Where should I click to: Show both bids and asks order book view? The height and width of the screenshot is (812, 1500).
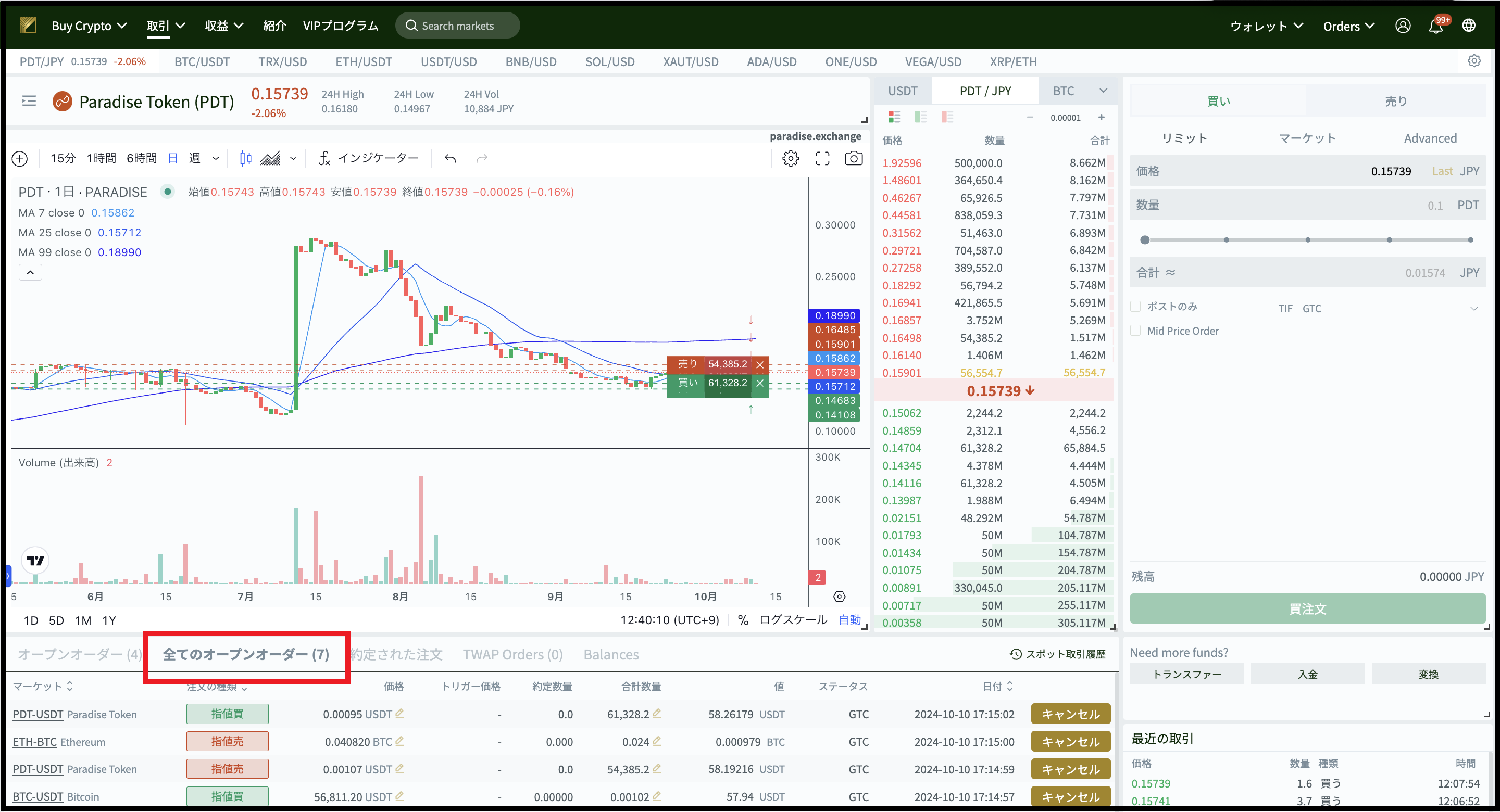point(894,117)
